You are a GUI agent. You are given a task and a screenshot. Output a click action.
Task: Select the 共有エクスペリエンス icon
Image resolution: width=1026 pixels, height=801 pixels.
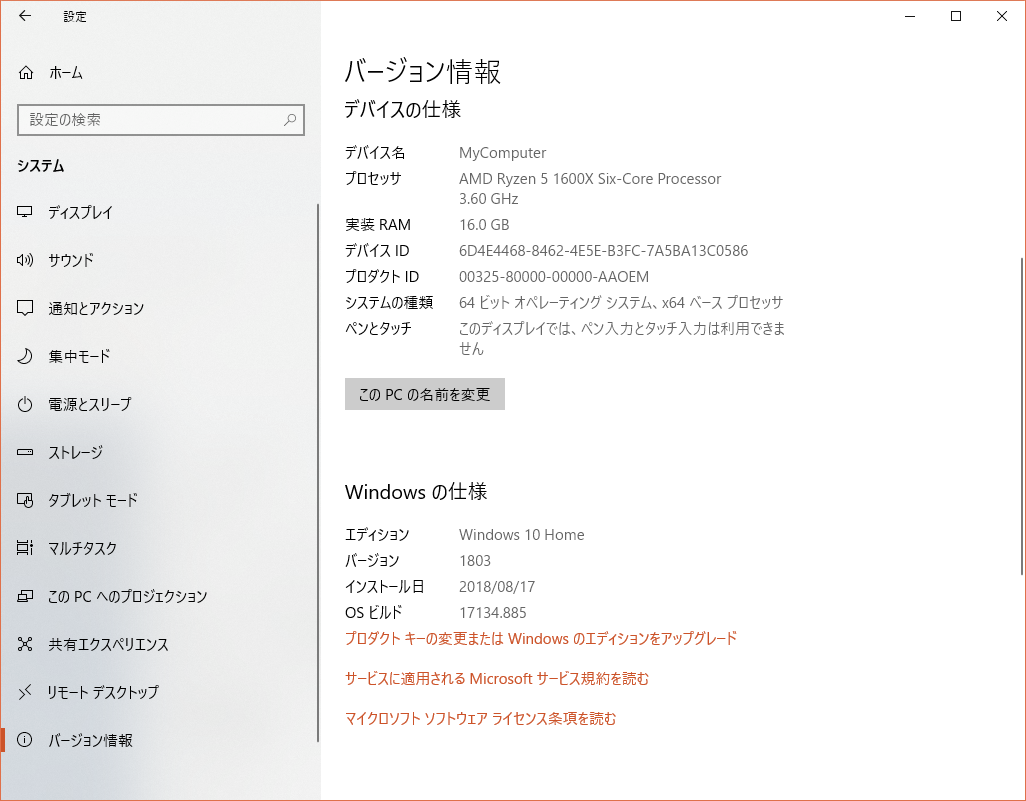[x=25, y=644]
